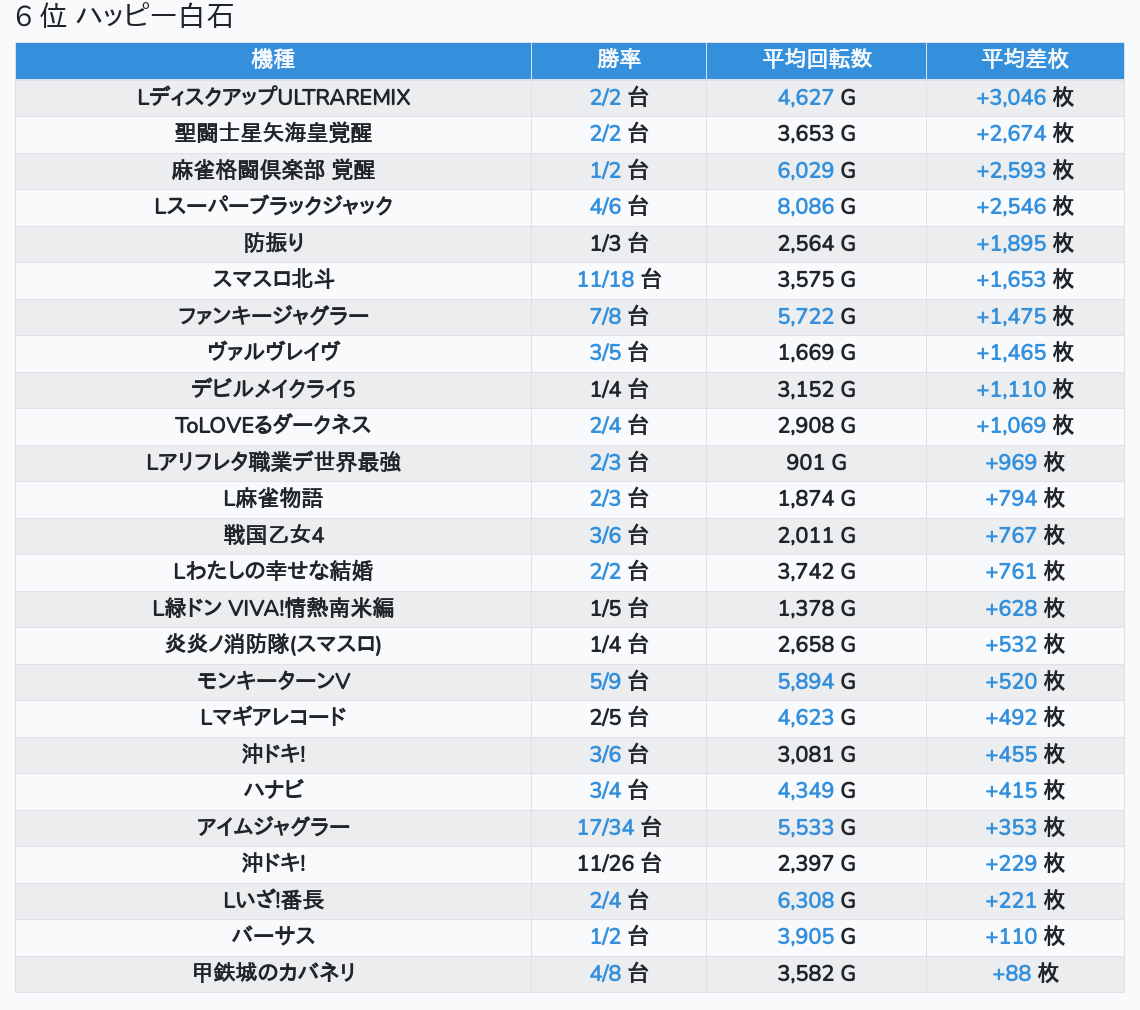Click average difference +628 枚
Screen dimensions: 1140x1010
[x=1025, y=608]
